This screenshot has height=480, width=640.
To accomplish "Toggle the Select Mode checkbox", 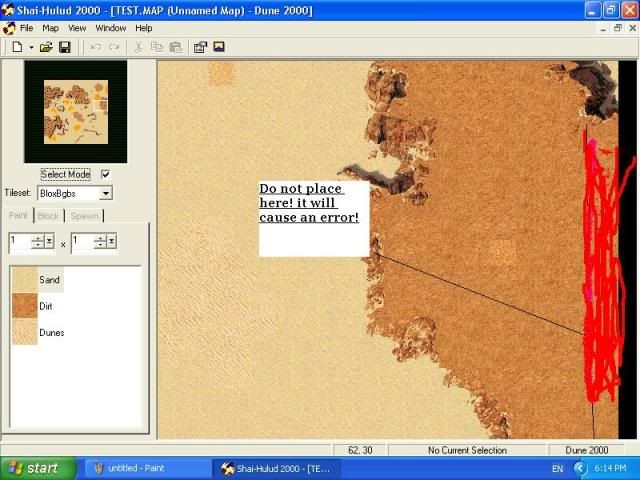I will point(105,174).
